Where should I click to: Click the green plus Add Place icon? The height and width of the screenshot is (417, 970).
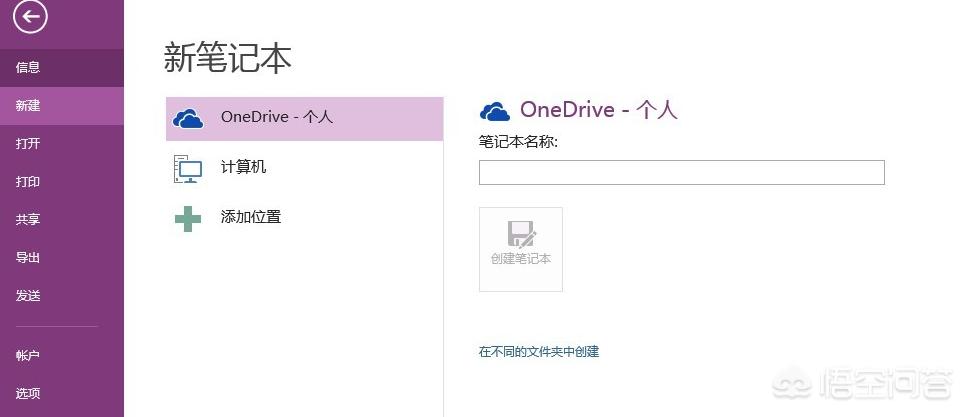pyautogui.click(x=188, y=218)
